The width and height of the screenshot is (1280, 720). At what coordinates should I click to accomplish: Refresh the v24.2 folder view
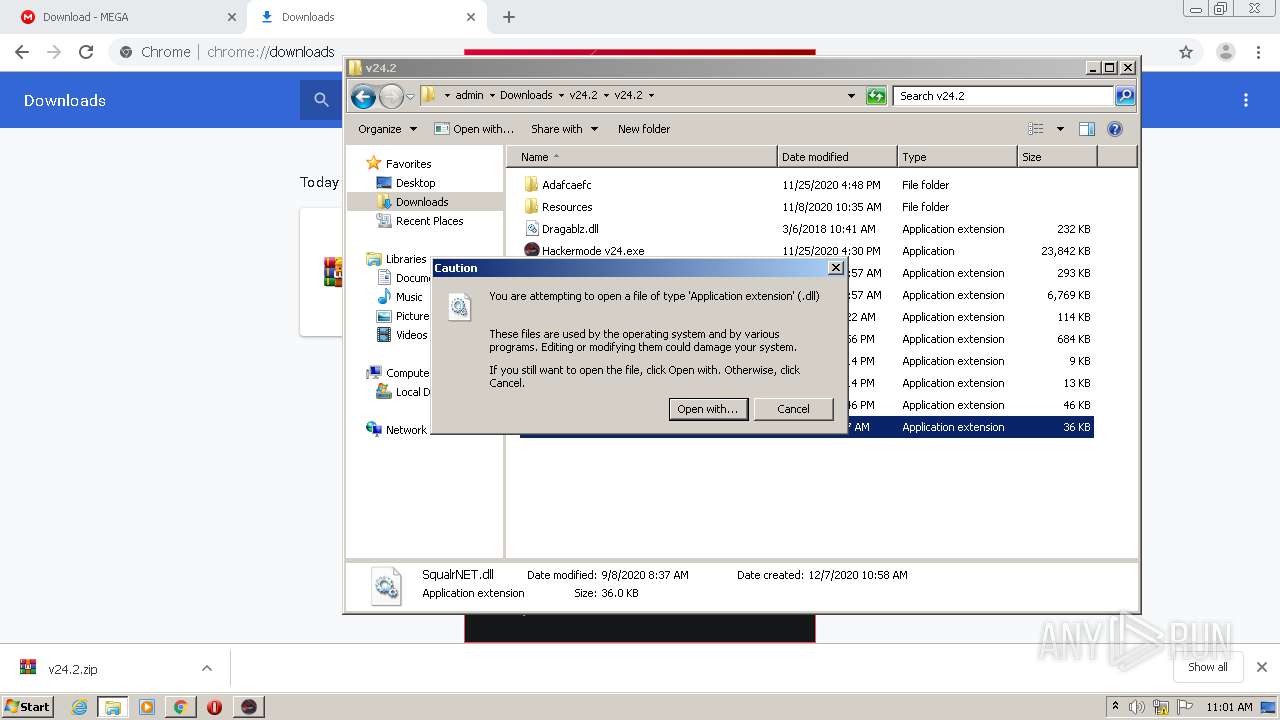click(876, 96)
